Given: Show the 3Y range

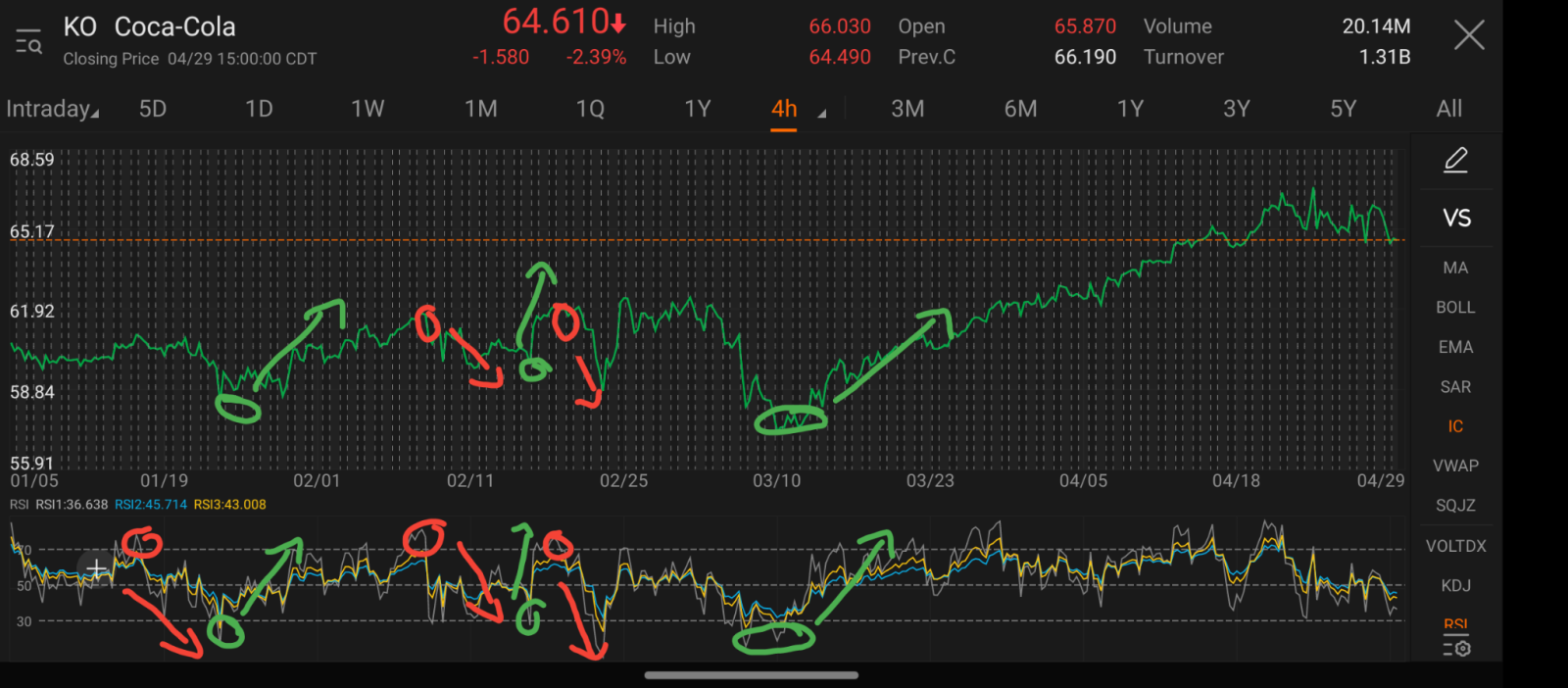Looking at the screenshot, I should click(x=1237, y=109).
